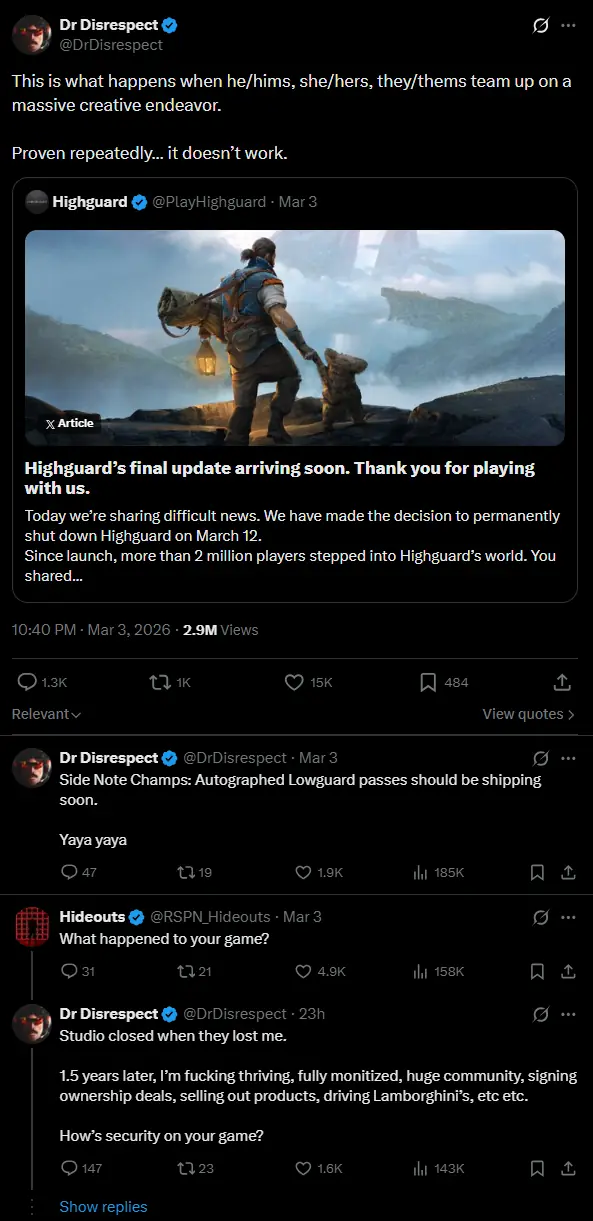Like the Lowguard passes reply with 1.9K likes
This screenshot has height=1221, width=593.
(319, 872)
